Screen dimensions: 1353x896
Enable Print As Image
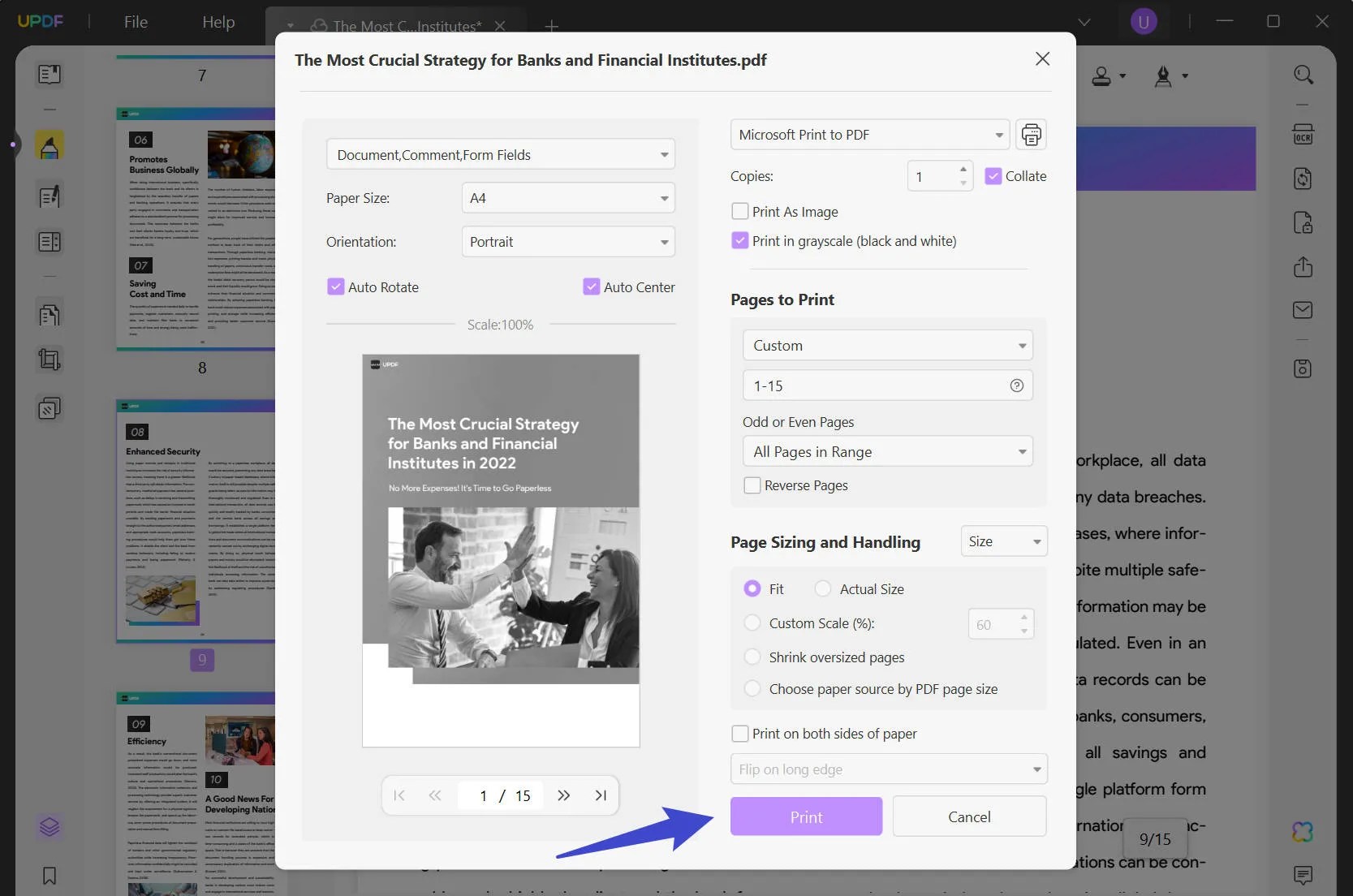739,211
